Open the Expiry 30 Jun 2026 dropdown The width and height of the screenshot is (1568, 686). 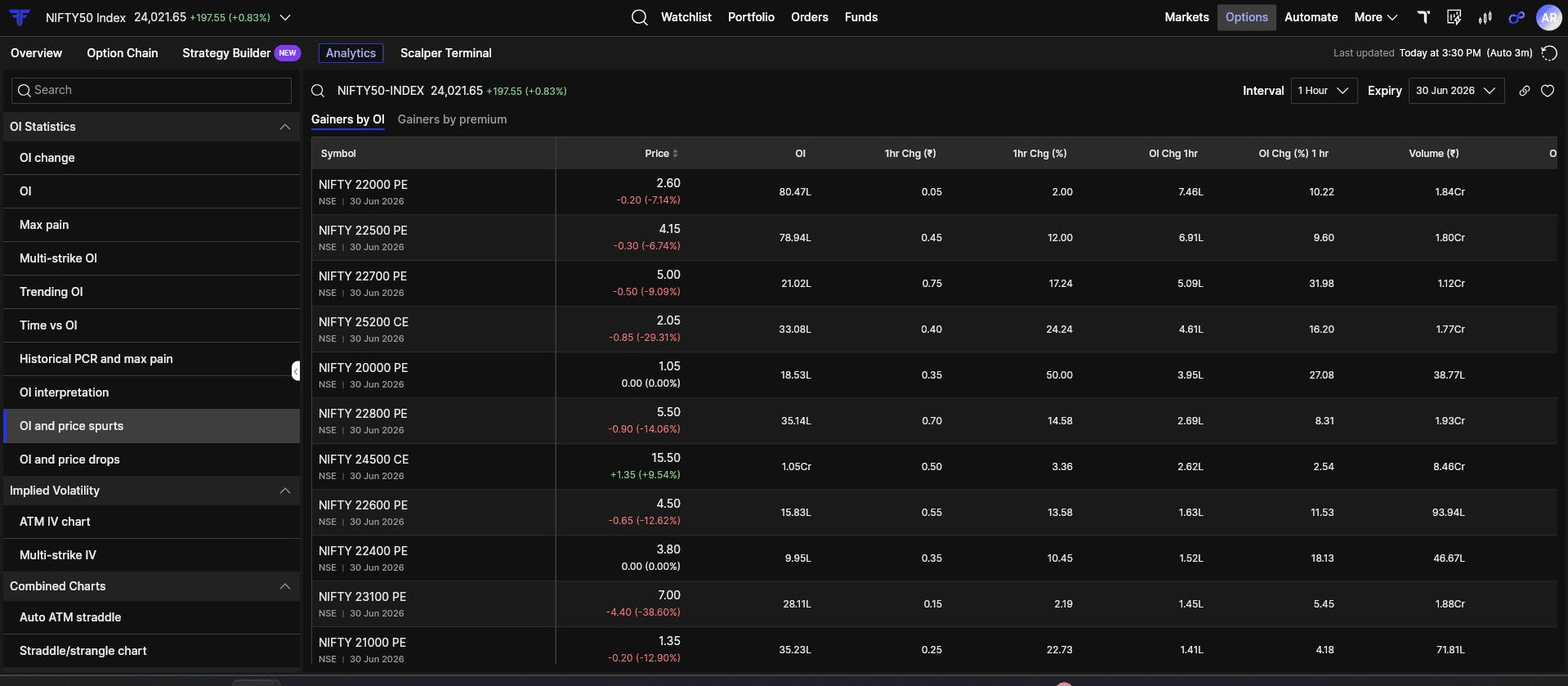coord(1456,91)
